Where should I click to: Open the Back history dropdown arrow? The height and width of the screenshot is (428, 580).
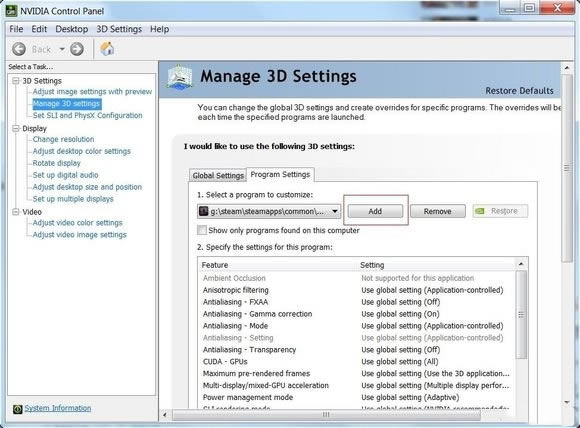[x=62, y=49]
